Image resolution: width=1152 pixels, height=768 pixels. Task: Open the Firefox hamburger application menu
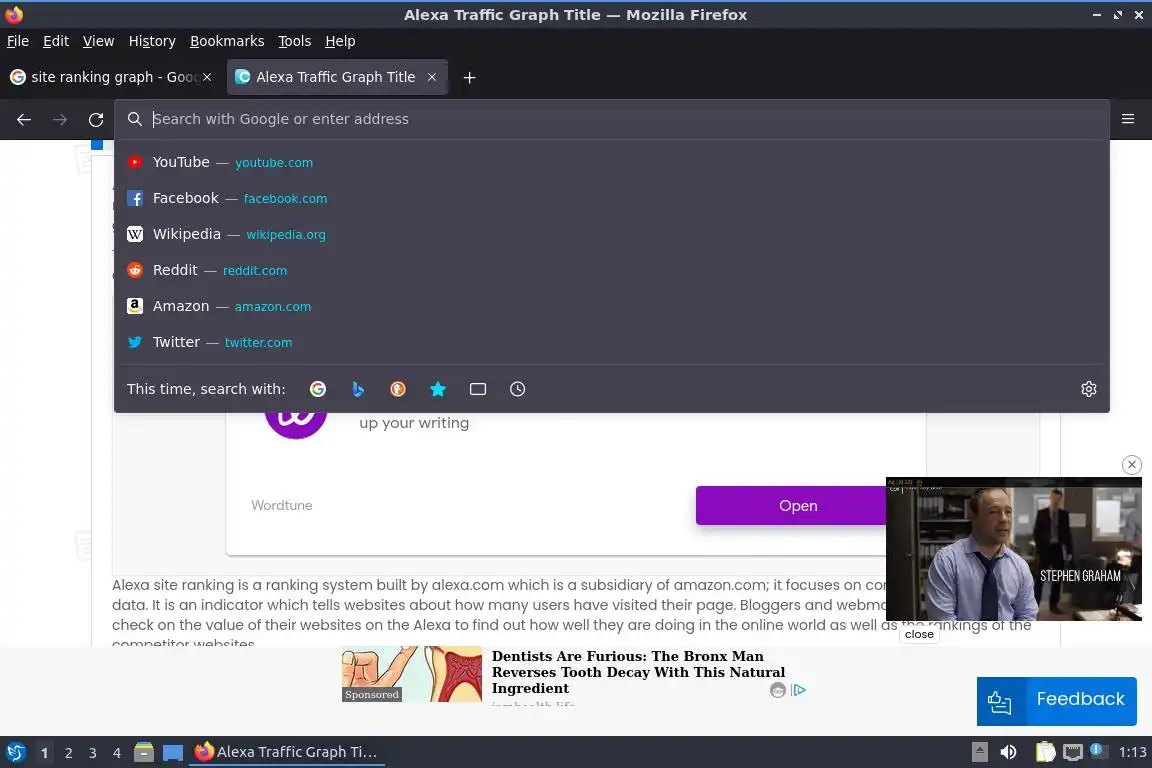1128,119
